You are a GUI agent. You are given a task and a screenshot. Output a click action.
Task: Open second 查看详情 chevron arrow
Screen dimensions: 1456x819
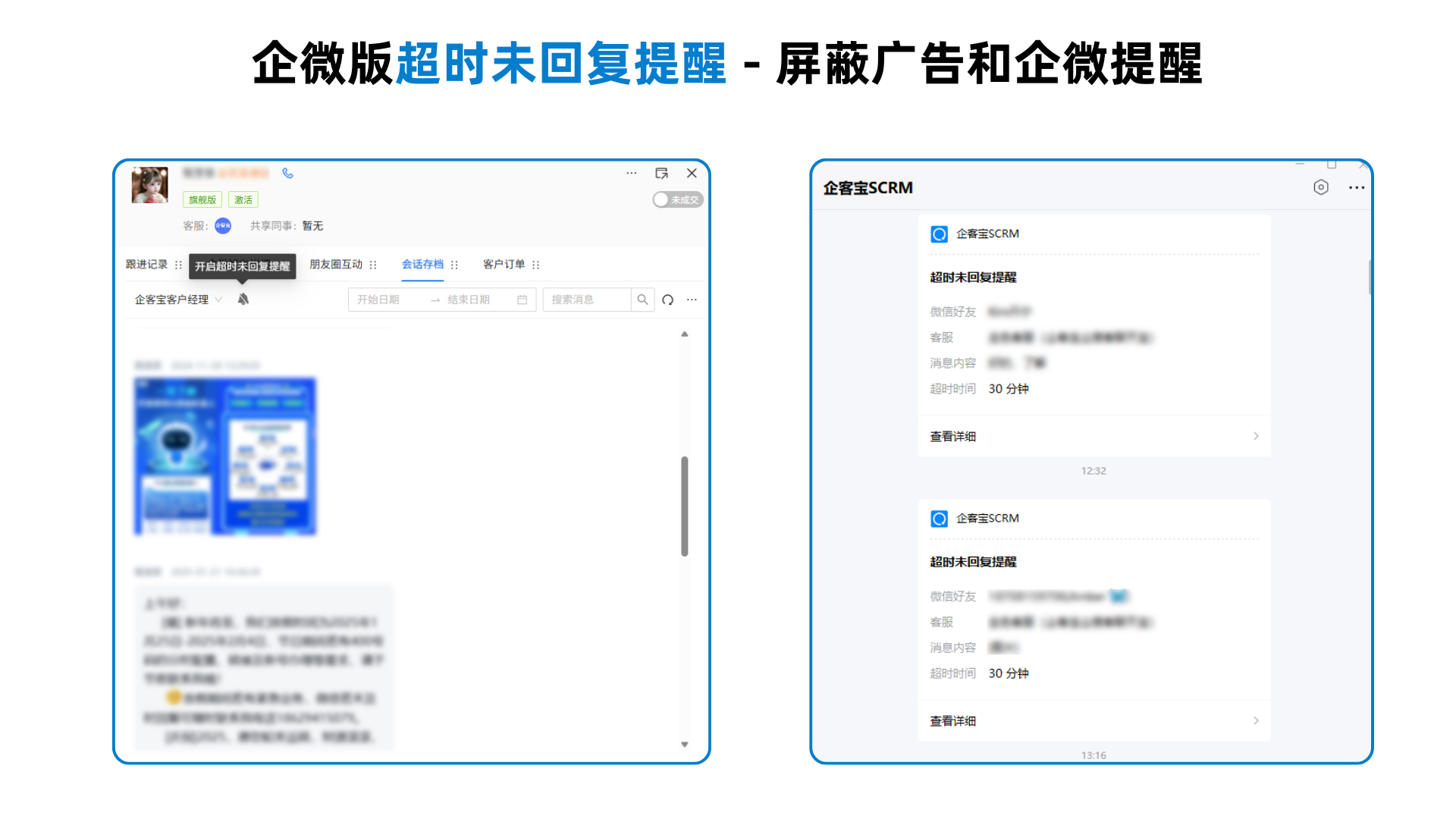tap(1256, 720)
